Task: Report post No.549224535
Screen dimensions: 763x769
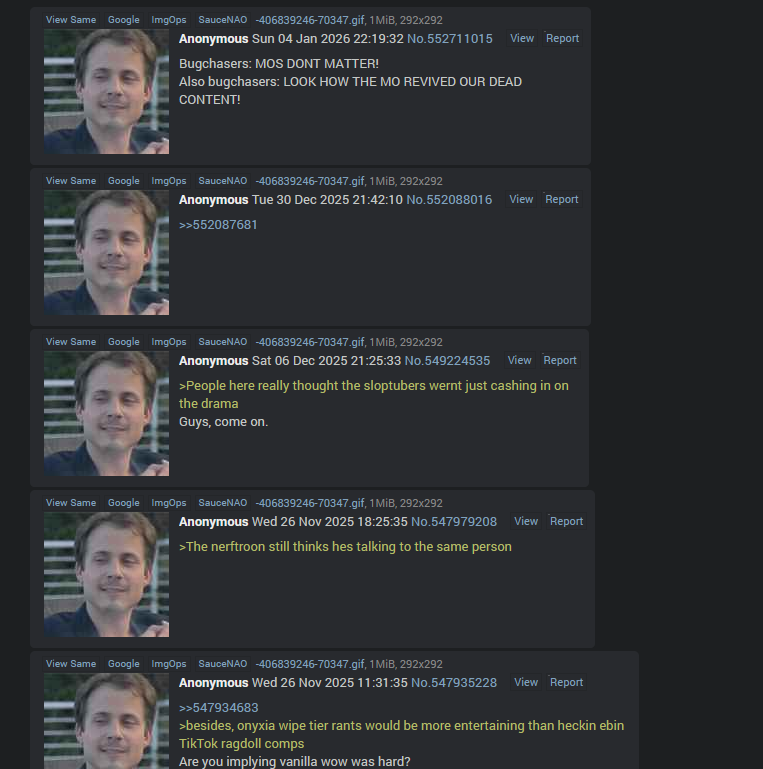Action: click(x=560, y=360)
